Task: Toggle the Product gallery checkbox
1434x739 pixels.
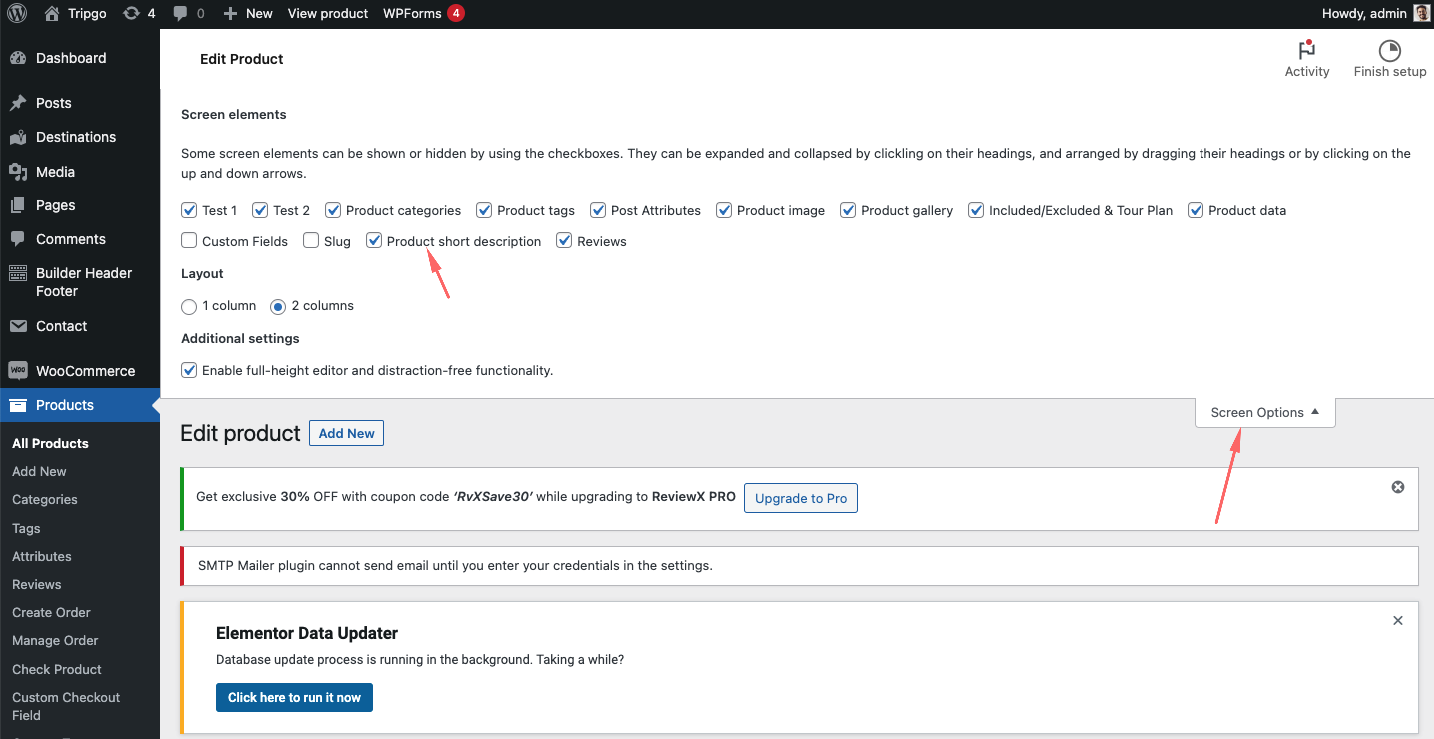Action: coord(848,210)
